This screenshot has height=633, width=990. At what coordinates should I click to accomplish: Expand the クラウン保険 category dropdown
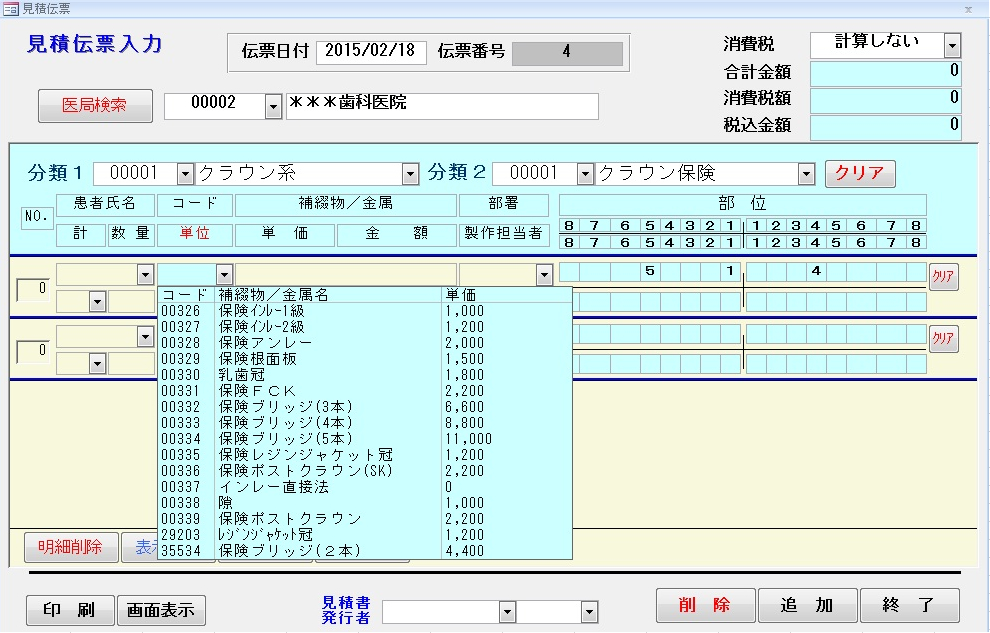(806, 174)
